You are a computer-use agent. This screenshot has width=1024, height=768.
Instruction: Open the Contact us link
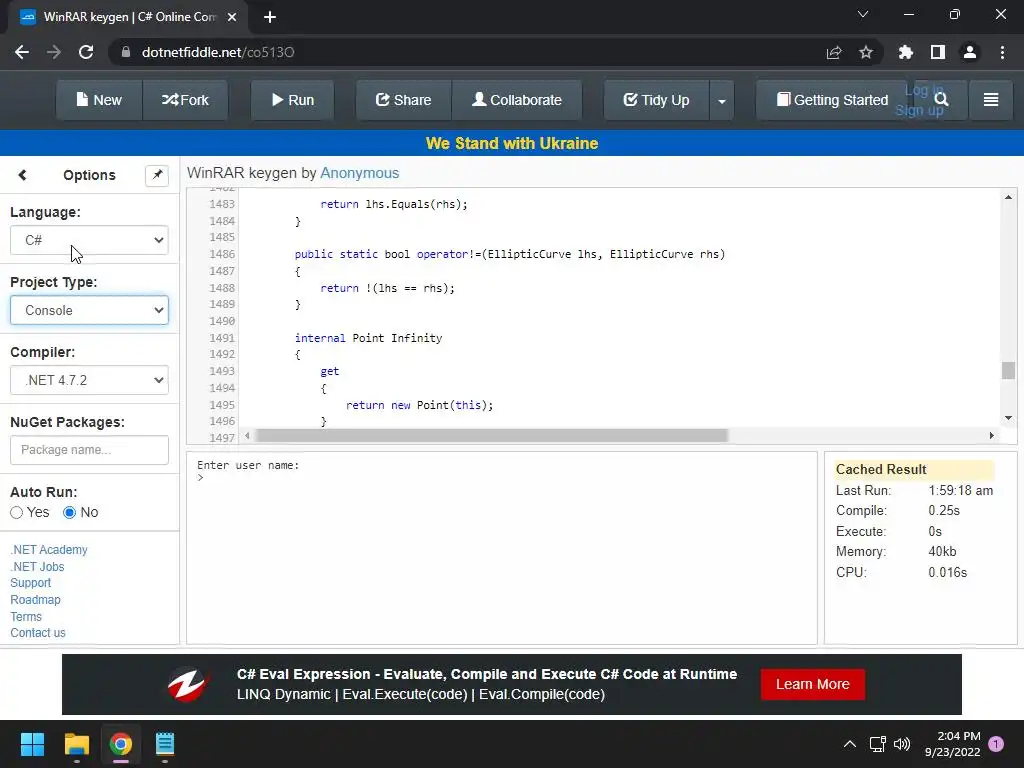tap(38, 633)
